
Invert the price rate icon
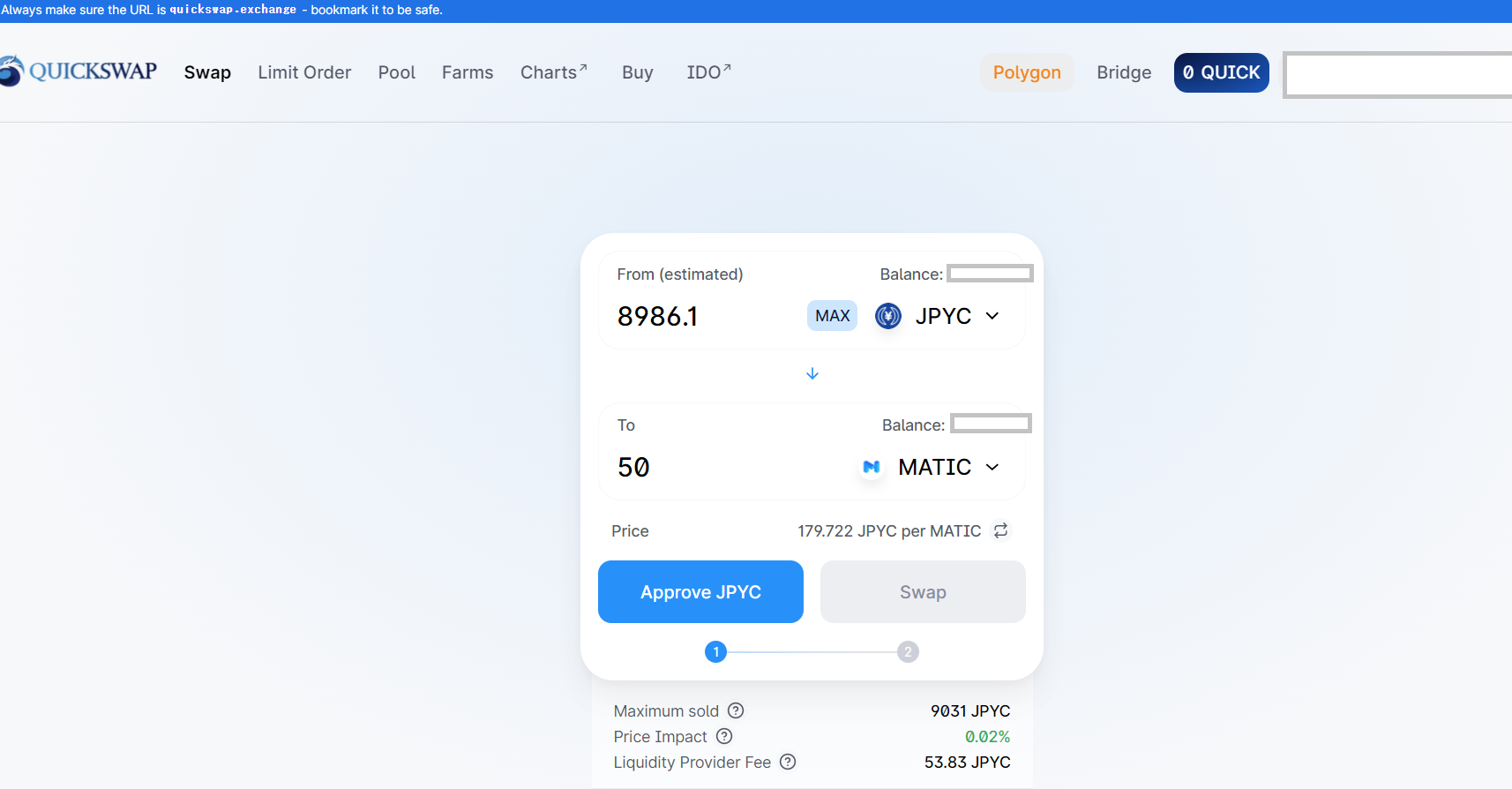[x=1001, y=530]
